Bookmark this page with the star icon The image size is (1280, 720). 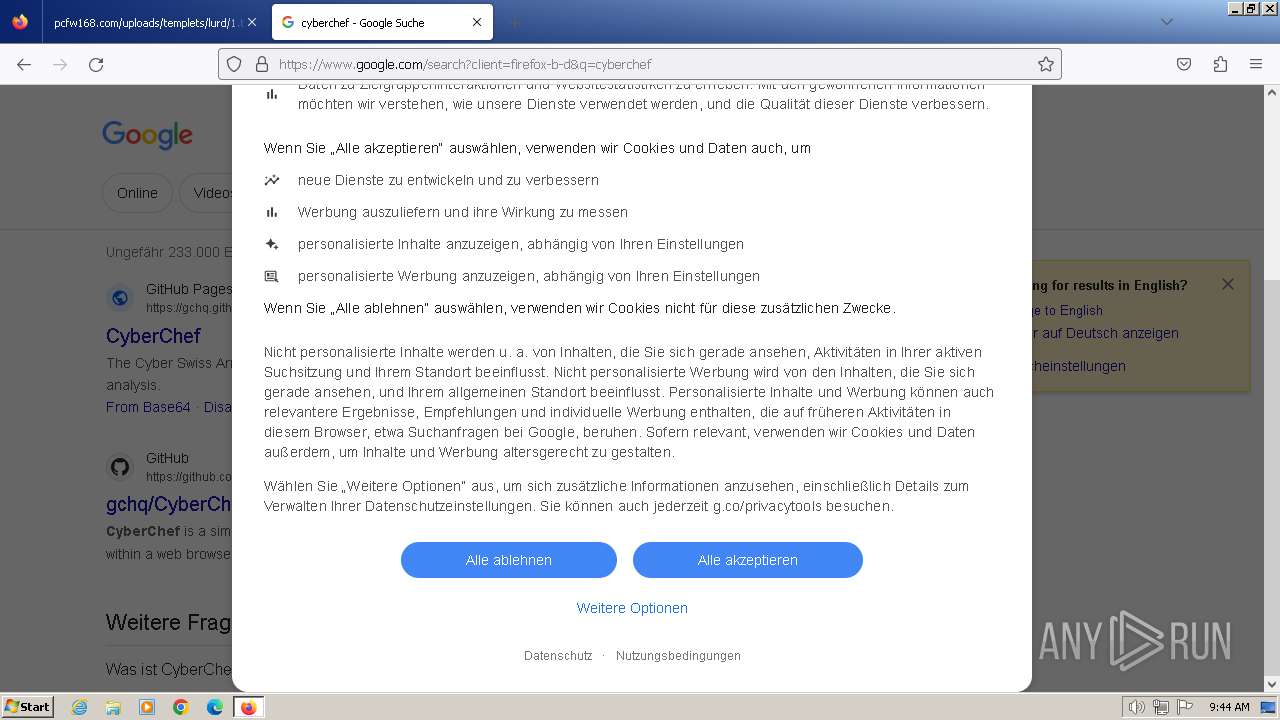[1046, 64]
